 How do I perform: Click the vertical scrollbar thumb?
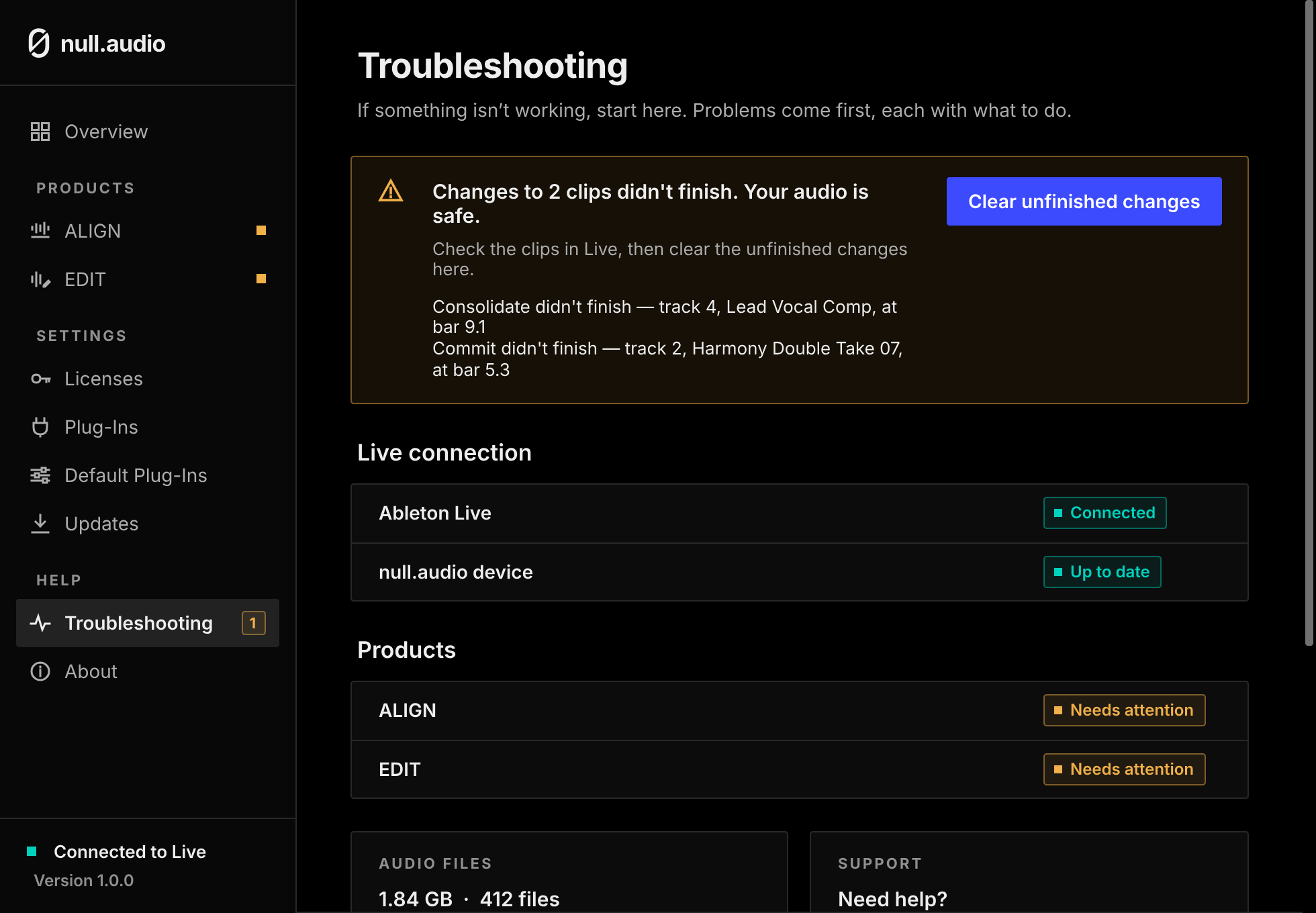(x=1309, y=324)
